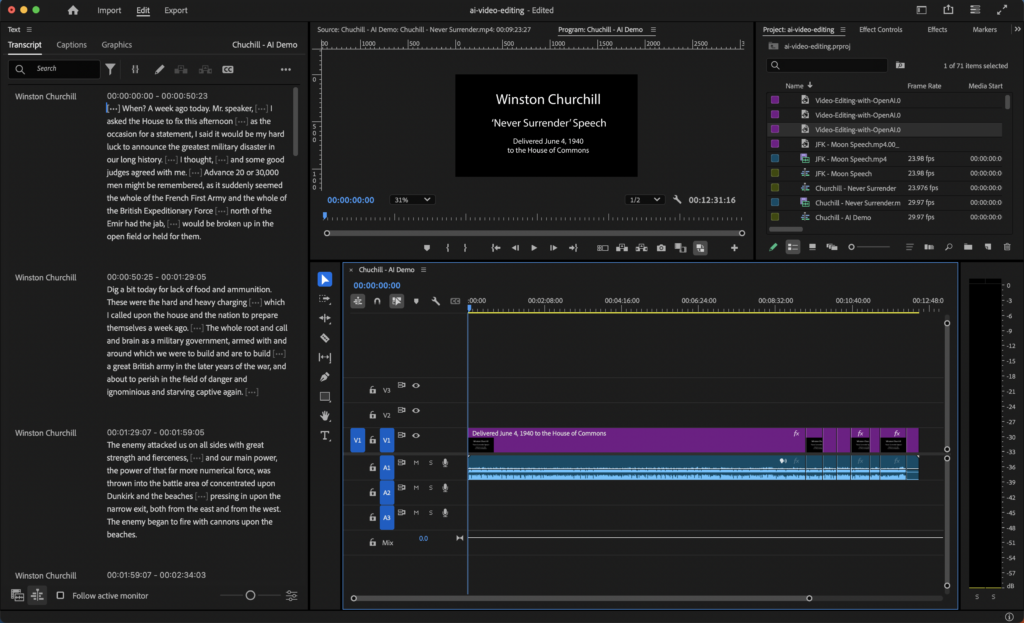Sort by Name column arrow
This screenshot has width=1024, height=623.
tap(810, 86)
